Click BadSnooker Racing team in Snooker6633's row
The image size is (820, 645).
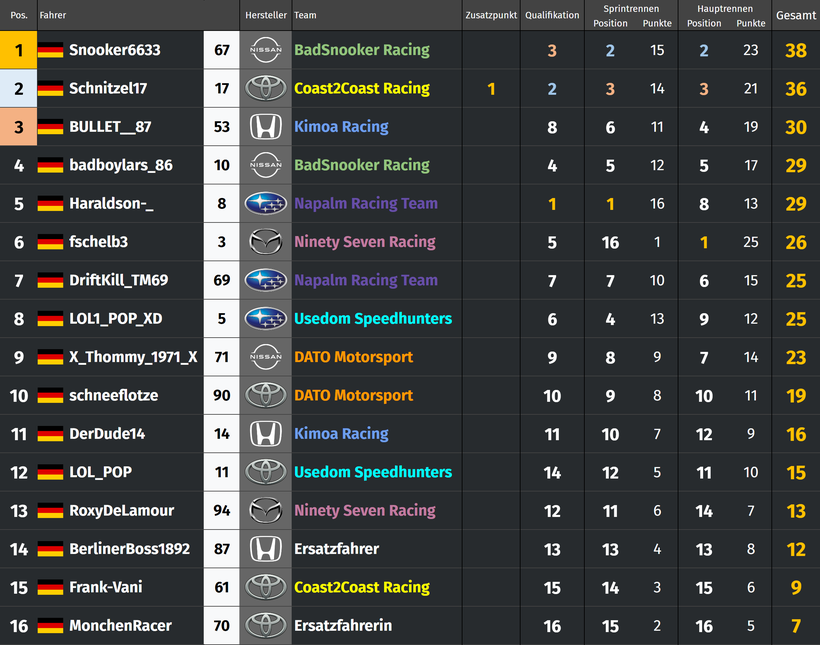362,50
